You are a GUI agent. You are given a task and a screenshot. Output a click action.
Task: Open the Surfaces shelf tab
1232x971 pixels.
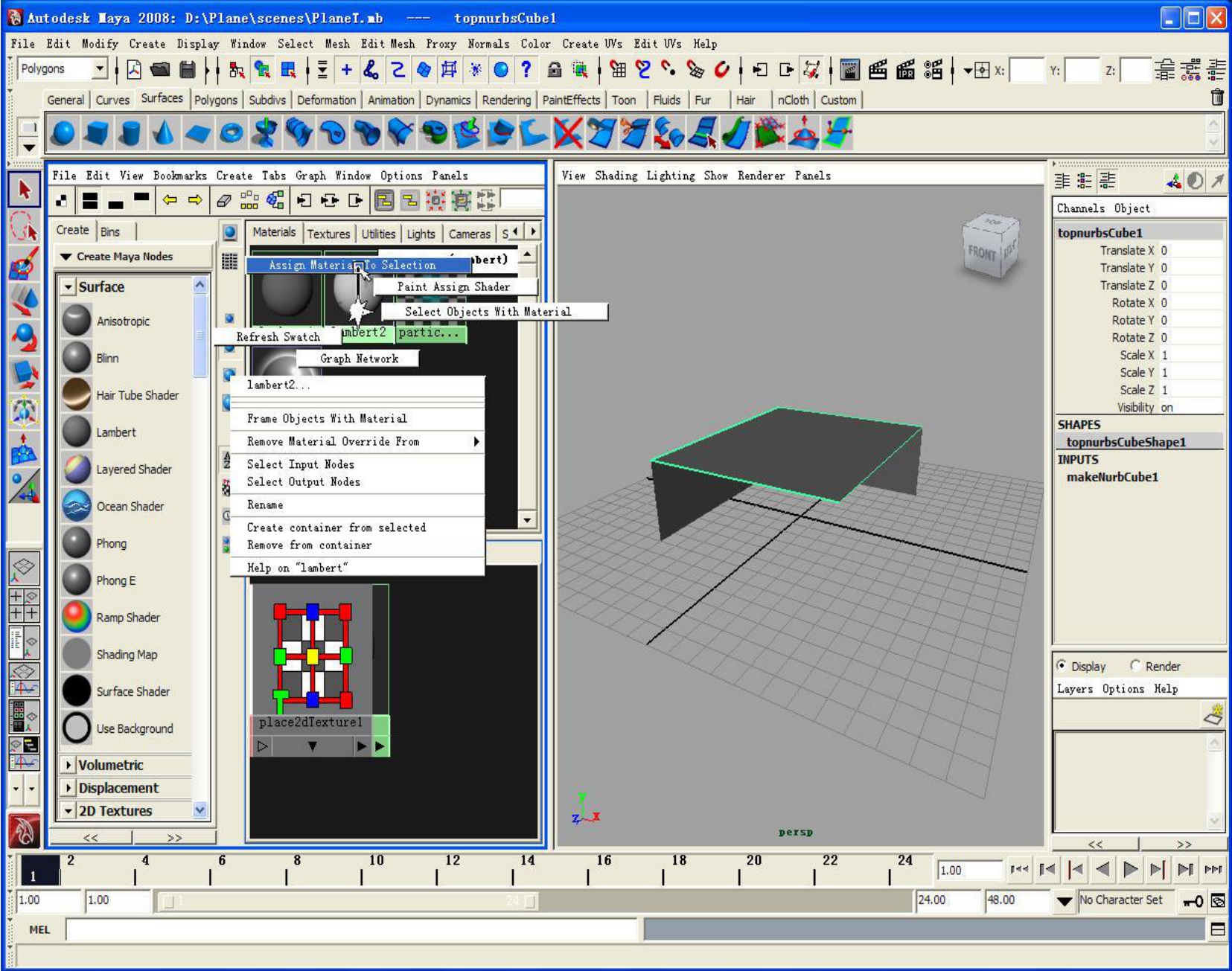[162, 98]
